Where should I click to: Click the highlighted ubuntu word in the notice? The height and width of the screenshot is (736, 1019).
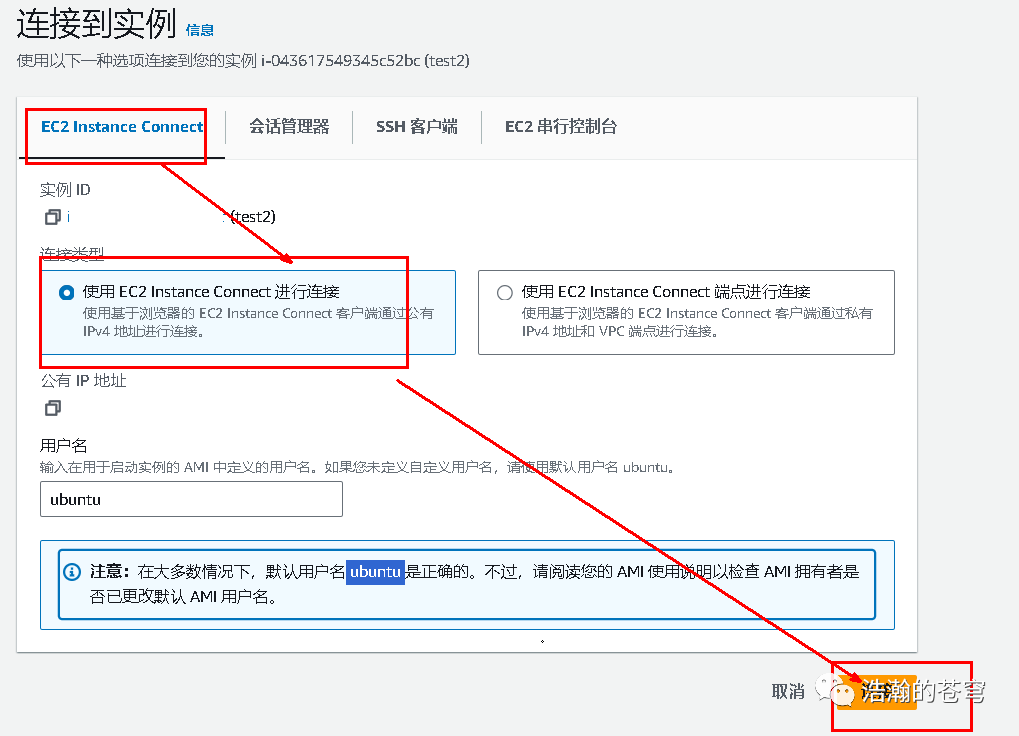click(x=375, y=572)
